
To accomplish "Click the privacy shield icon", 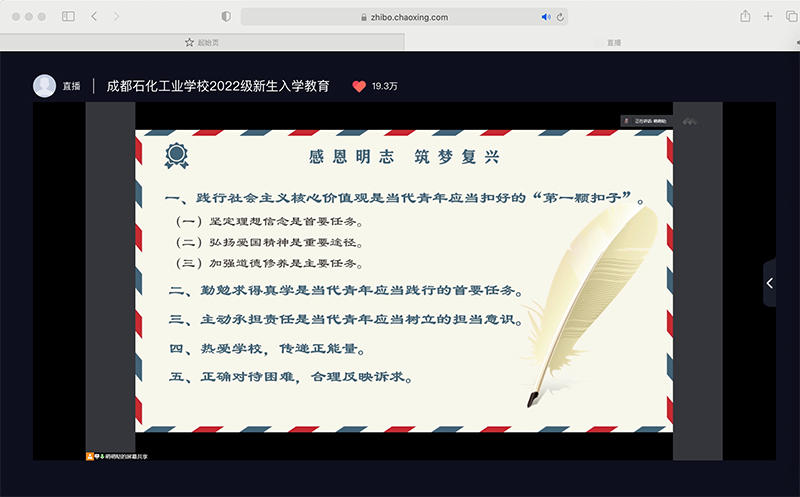I will 225,17.
